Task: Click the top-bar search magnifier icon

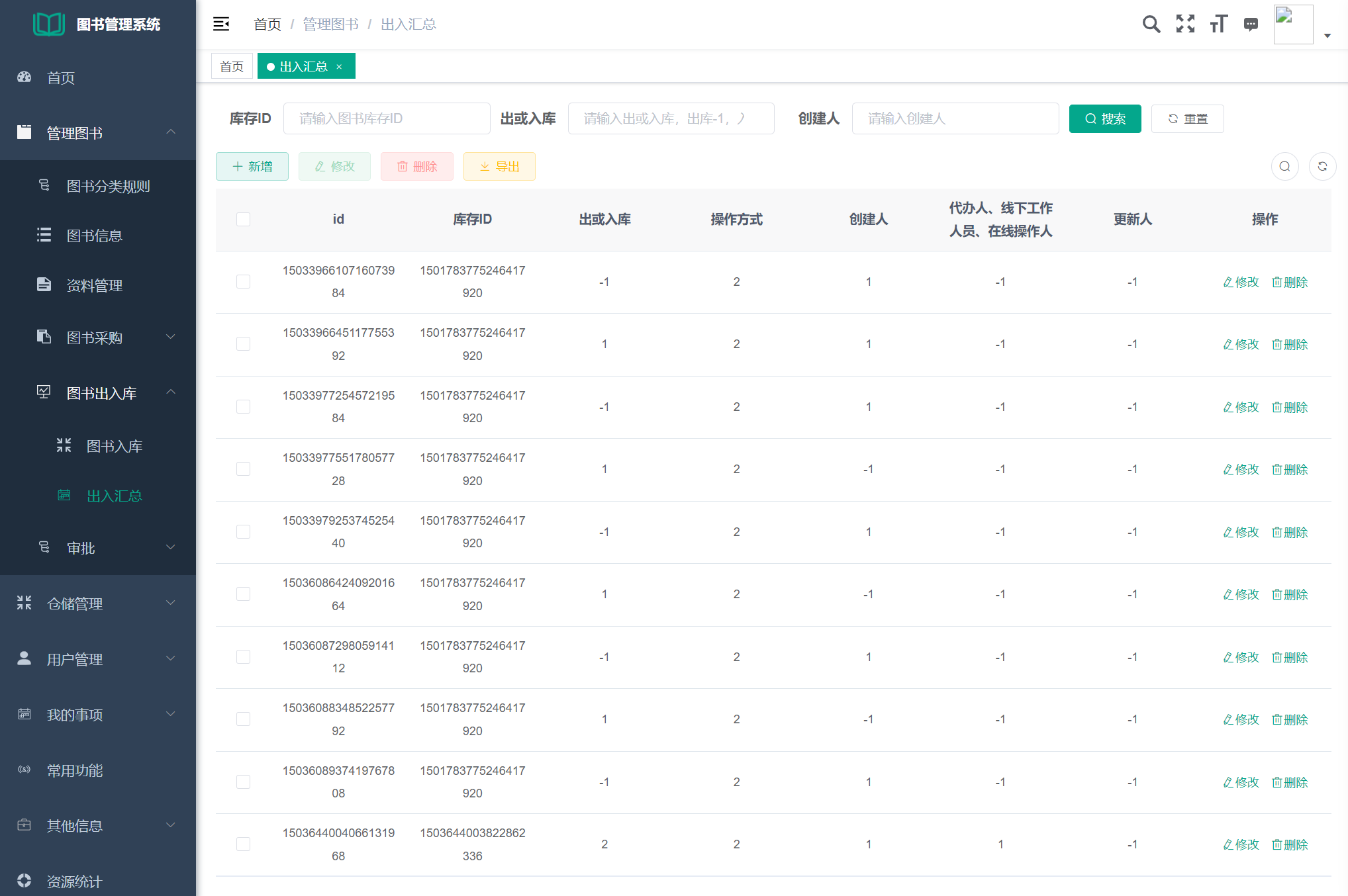Action: click(1151, 24)
